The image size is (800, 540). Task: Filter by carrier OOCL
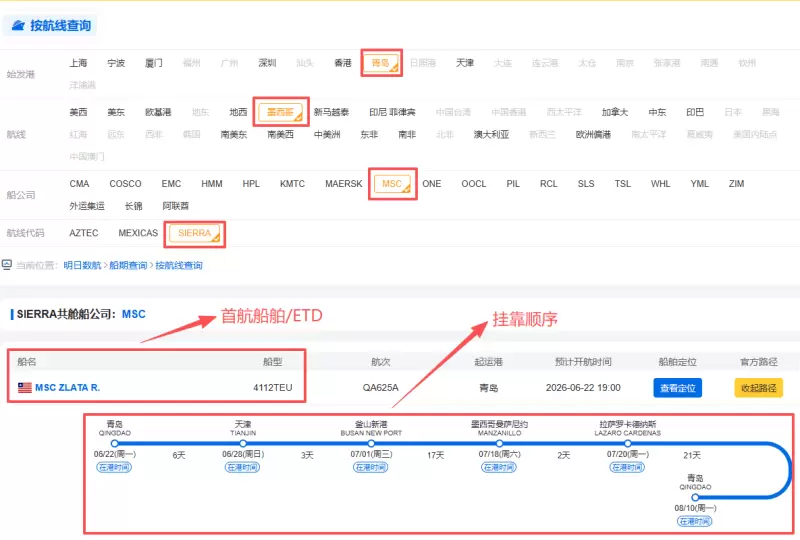click(x=474, y=184)
